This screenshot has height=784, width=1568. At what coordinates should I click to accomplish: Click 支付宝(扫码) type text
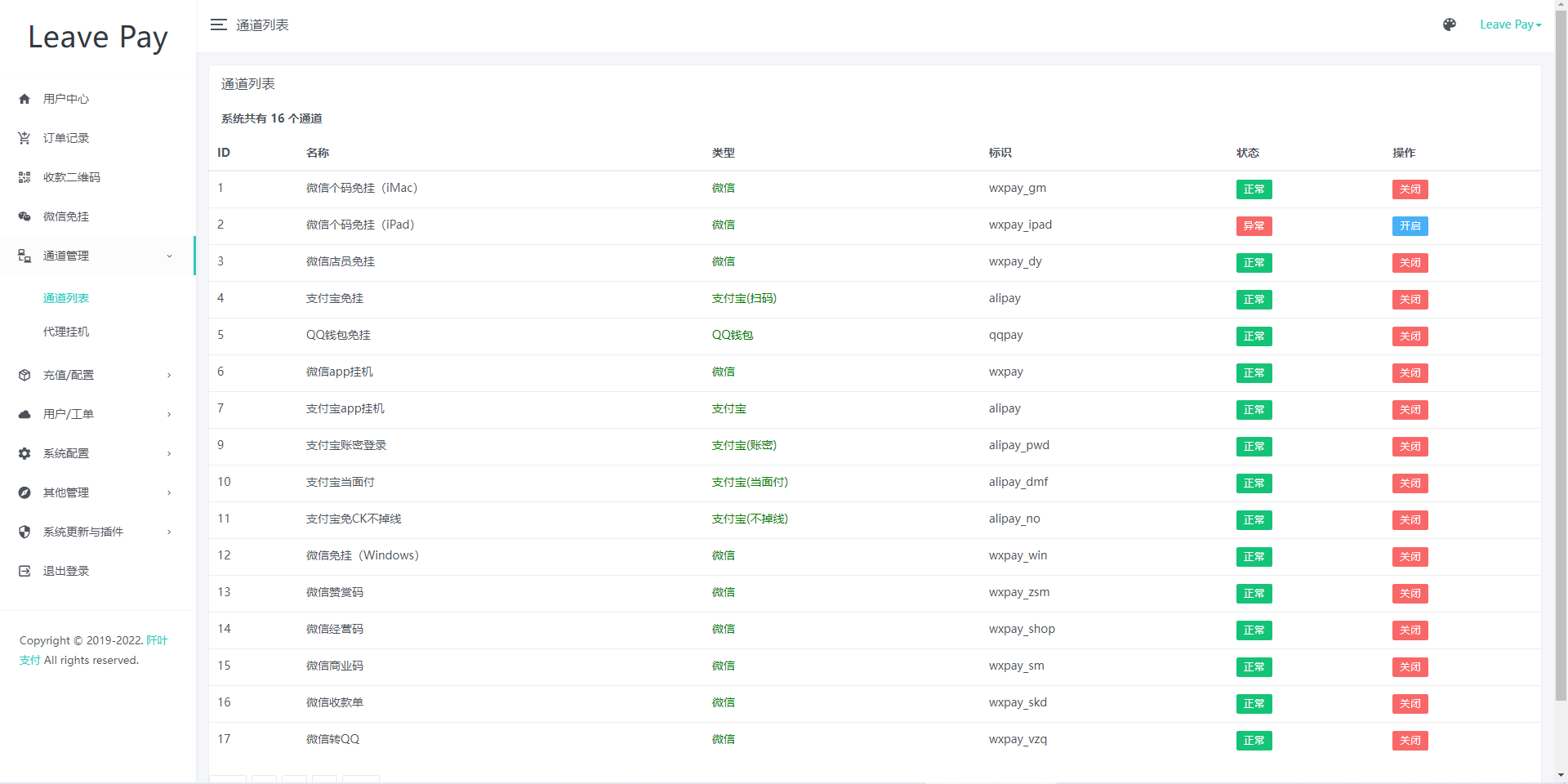[x=744, y=298]
